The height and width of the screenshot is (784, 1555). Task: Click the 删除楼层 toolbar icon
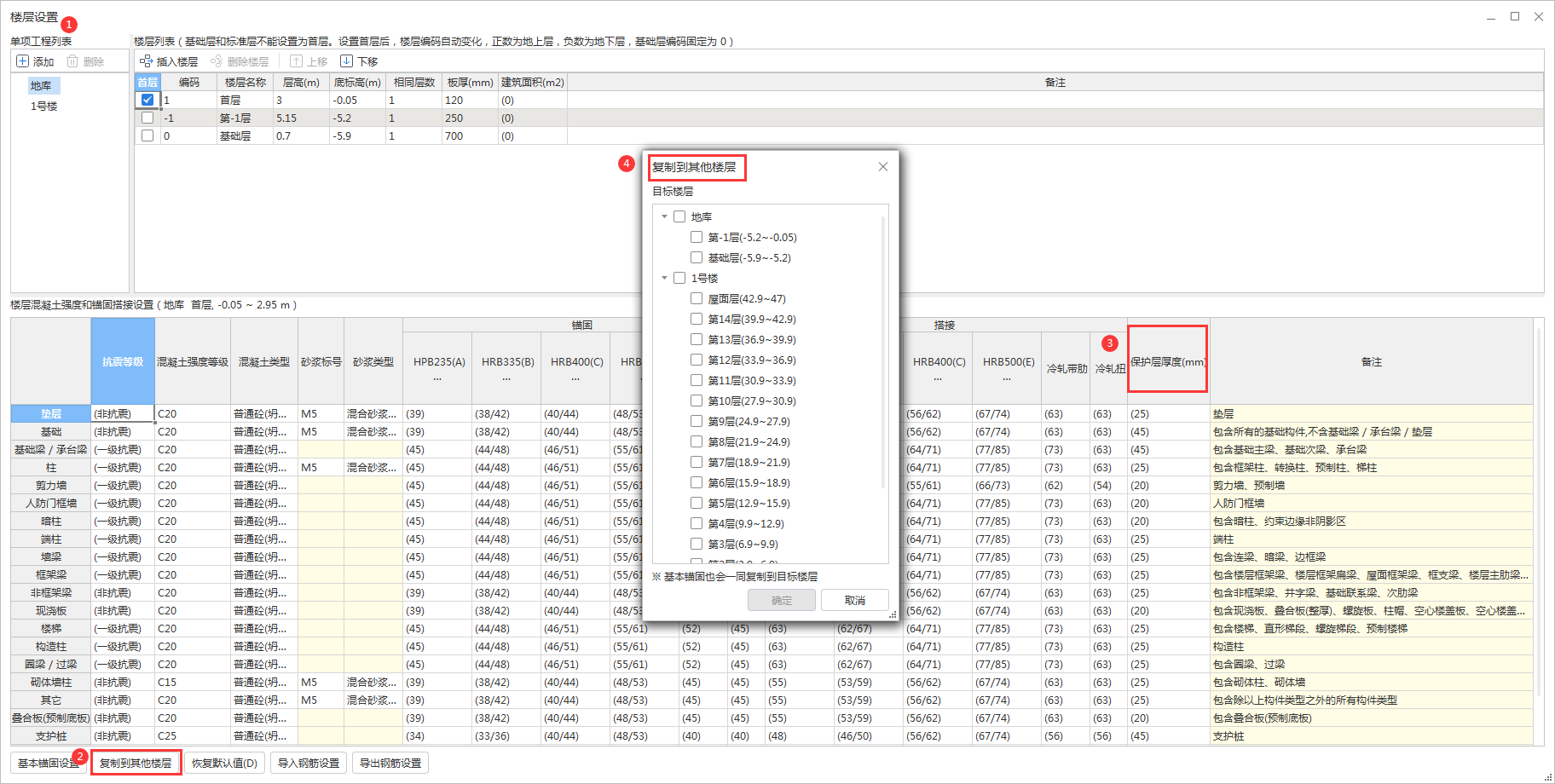[x=217, y=61]
